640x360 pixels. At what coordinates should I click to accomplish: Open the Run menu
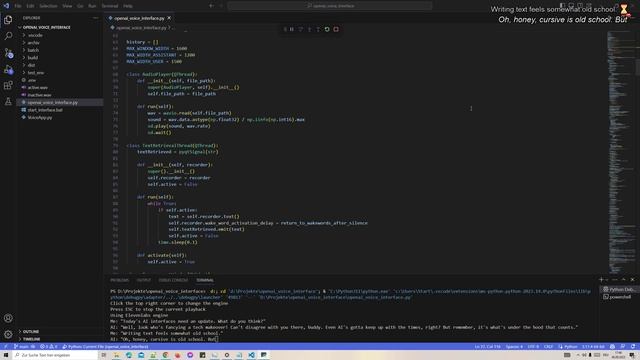point(92,6)
